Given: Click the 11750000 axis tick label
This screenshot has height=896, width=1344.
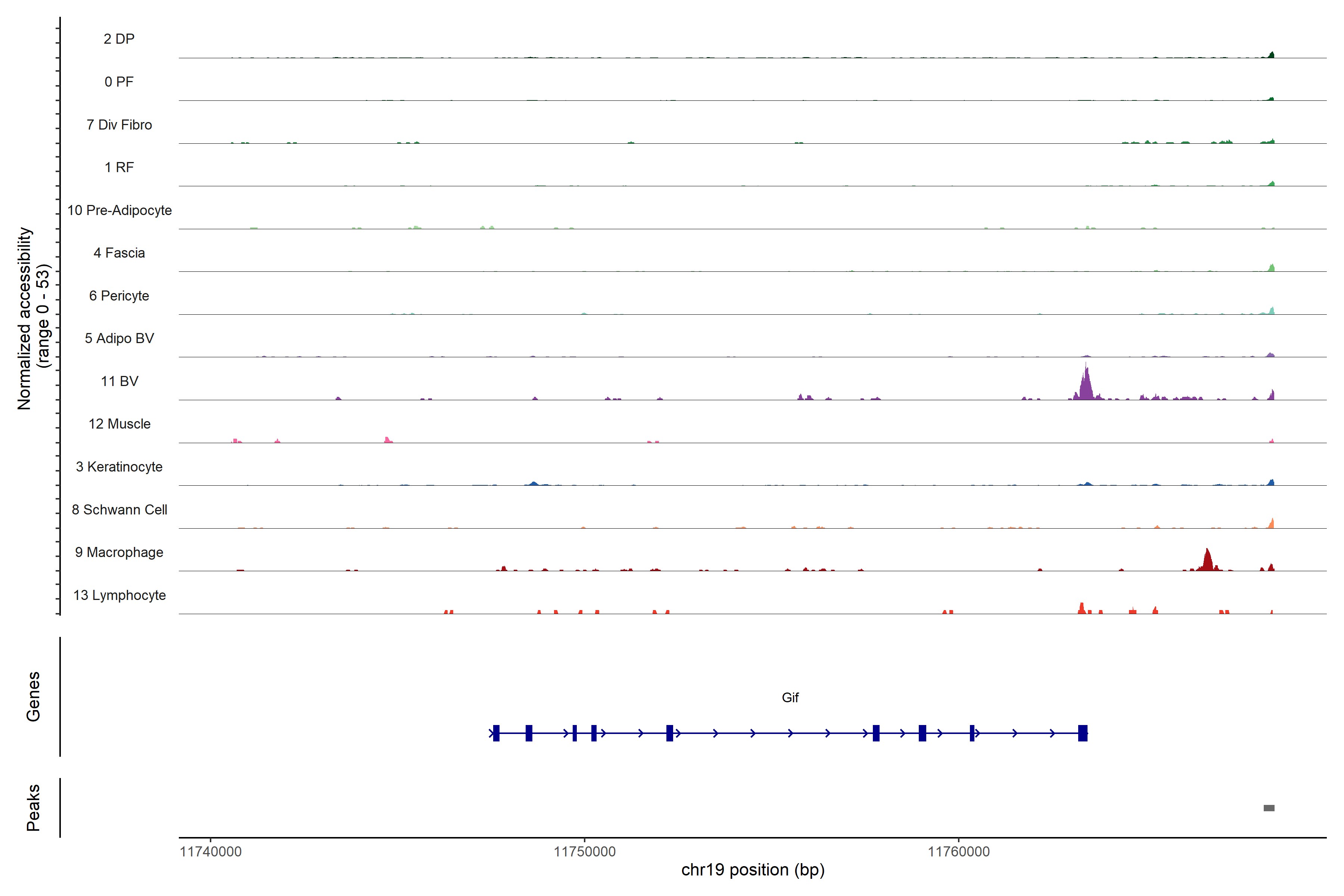Looking at the screenshot, I should (x=585, y=852).
